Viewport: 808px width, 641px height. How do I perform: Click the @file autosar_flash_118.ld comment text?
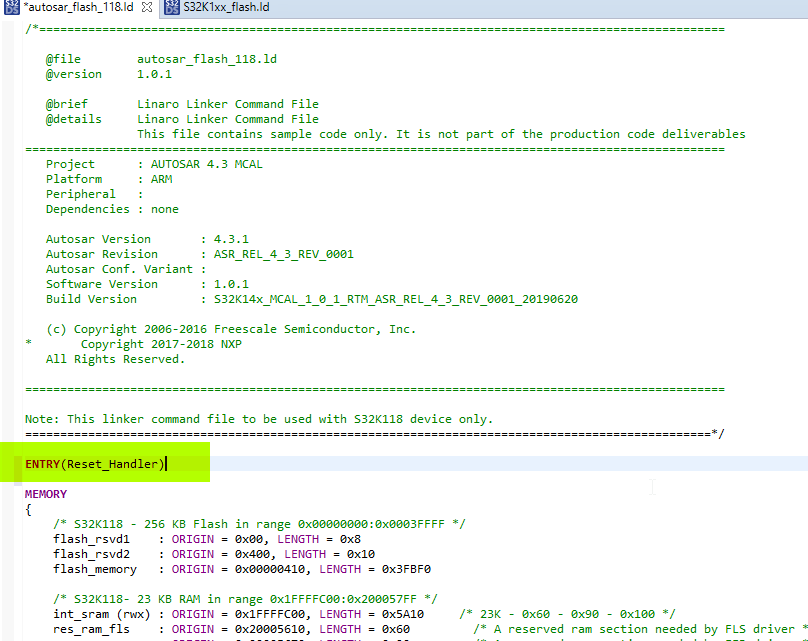point(161,59)
